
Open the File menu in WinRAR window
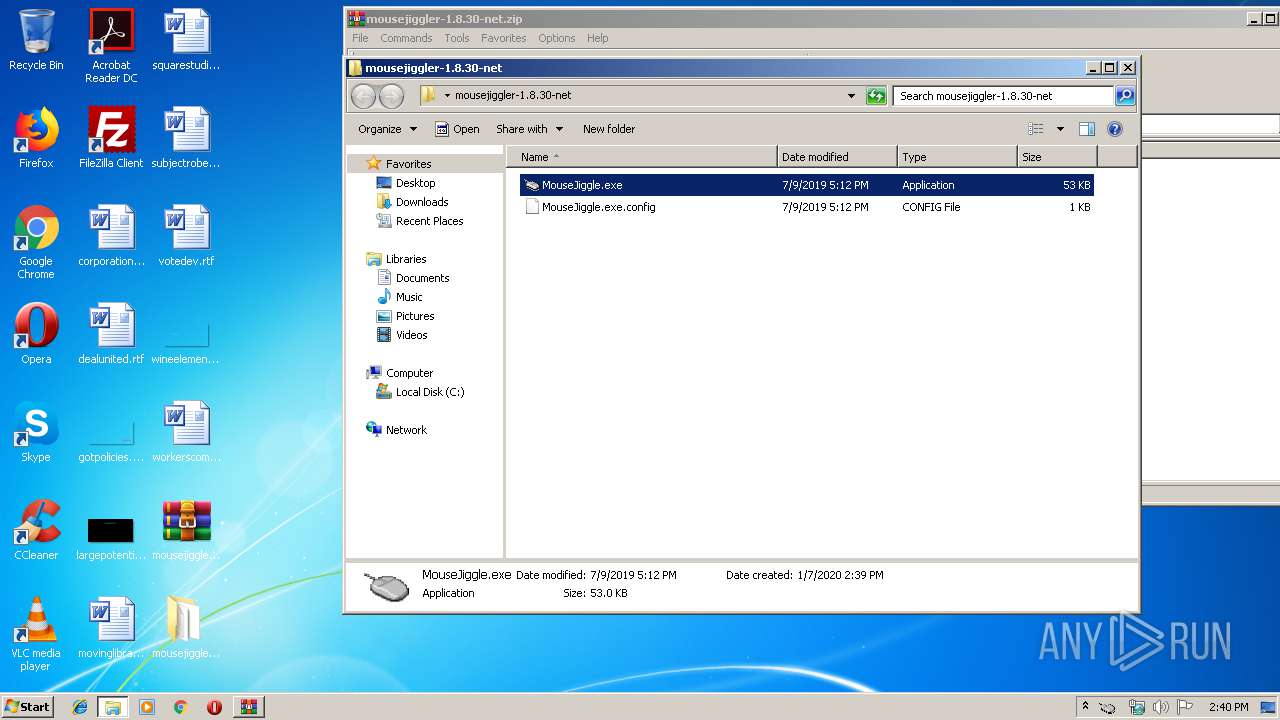[360, 38]
